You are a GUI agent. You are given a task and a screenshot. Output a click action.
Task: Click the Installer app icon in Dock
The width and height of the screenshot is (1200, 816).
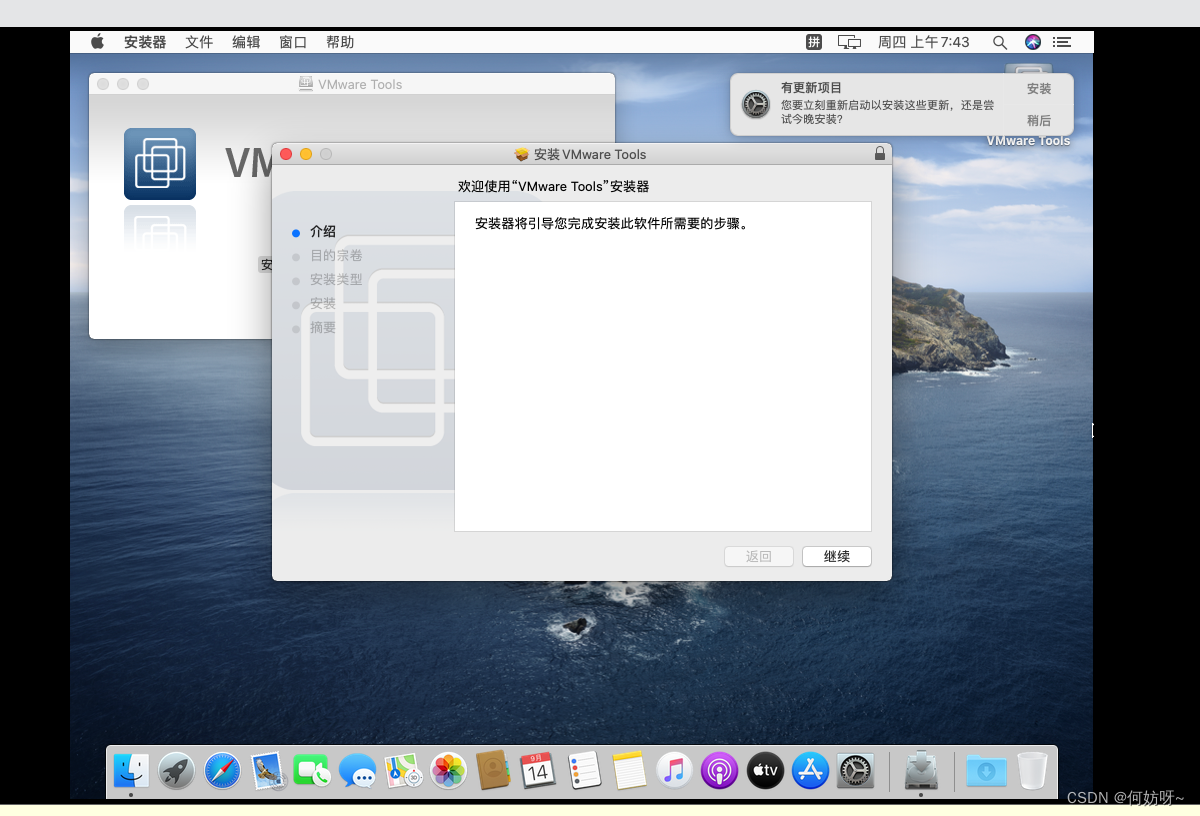(921, 770)
